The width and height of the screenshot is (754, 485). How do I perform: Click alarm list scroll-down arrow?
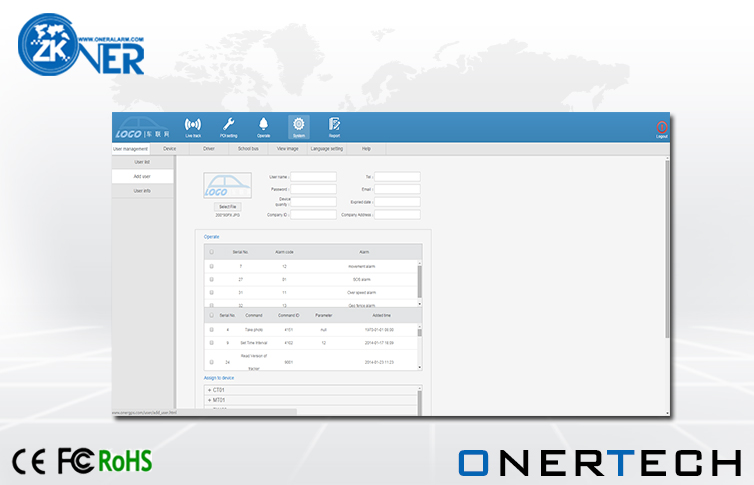click(x=420, y=304)
